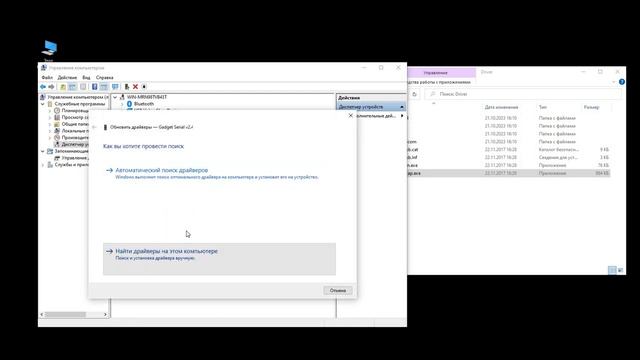Screen dimensions: 640x360
Task: Click the Отмена button
Action: [338, 291]
